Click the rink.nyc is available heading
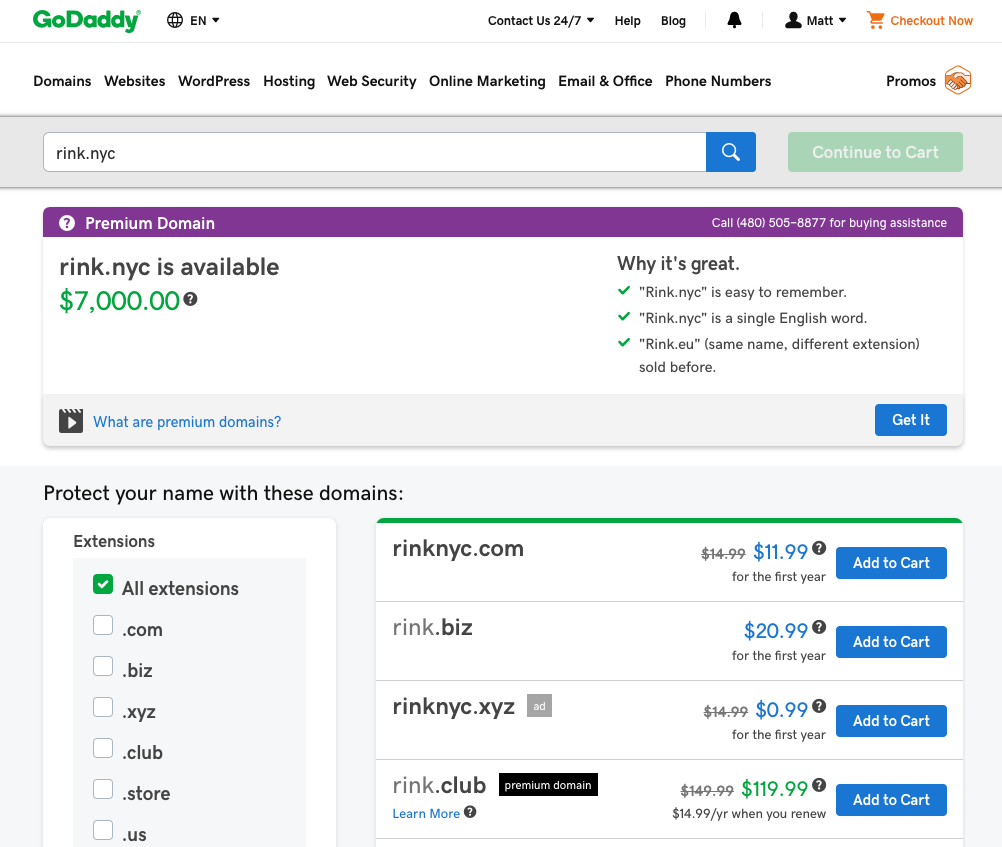This screenshot has width=1002, height=847. pyautogui.click(x=169, y=267)
